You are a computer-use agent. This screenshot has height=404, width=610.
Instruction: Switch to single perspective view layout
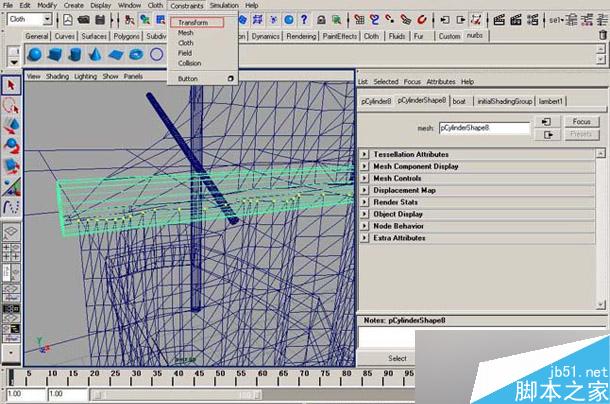coord(11,232)
